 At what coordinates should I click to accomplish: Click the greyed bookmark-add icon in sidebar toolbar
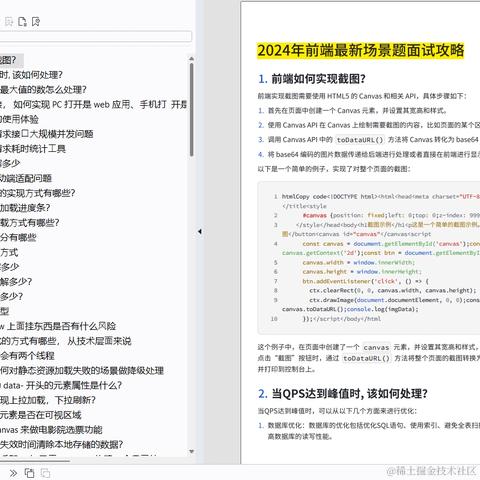9,22
